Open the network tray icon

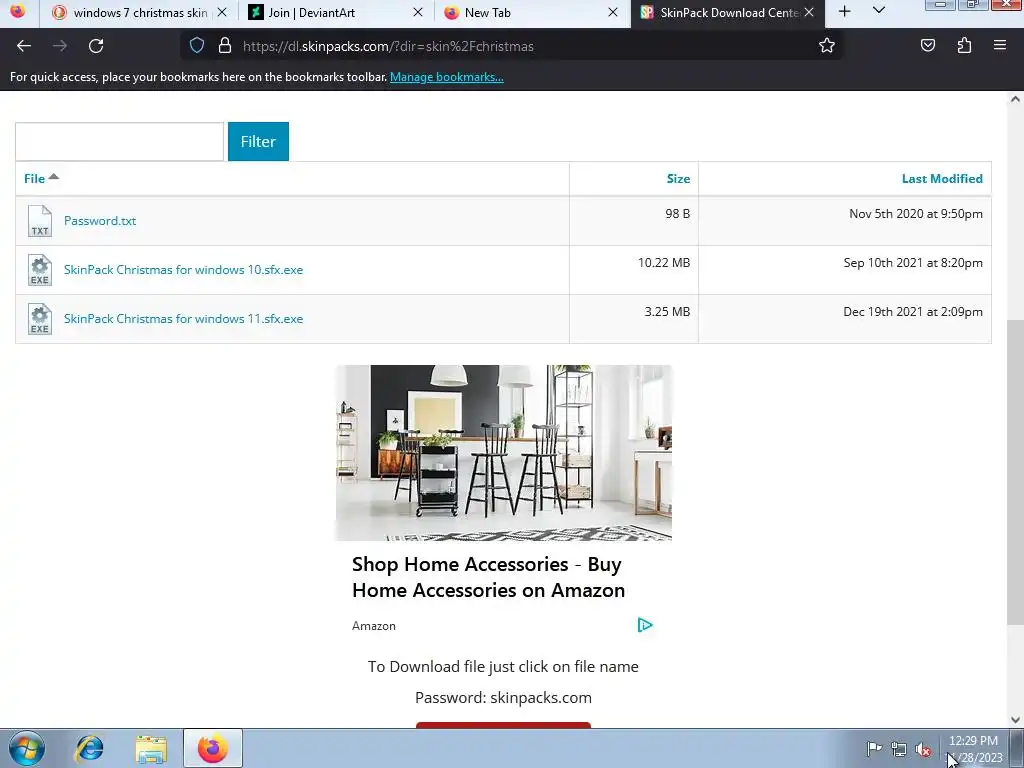click(899, 749)
